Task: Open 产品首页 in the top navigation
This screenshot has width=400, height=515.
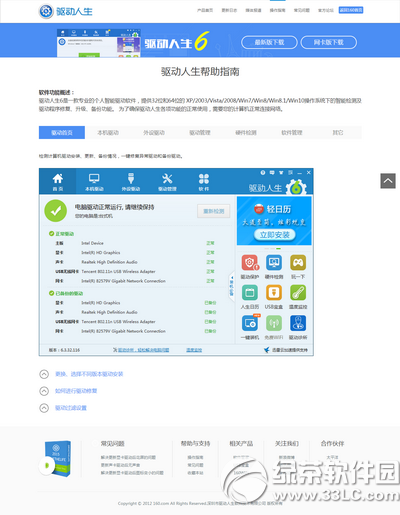Action: 205,10
